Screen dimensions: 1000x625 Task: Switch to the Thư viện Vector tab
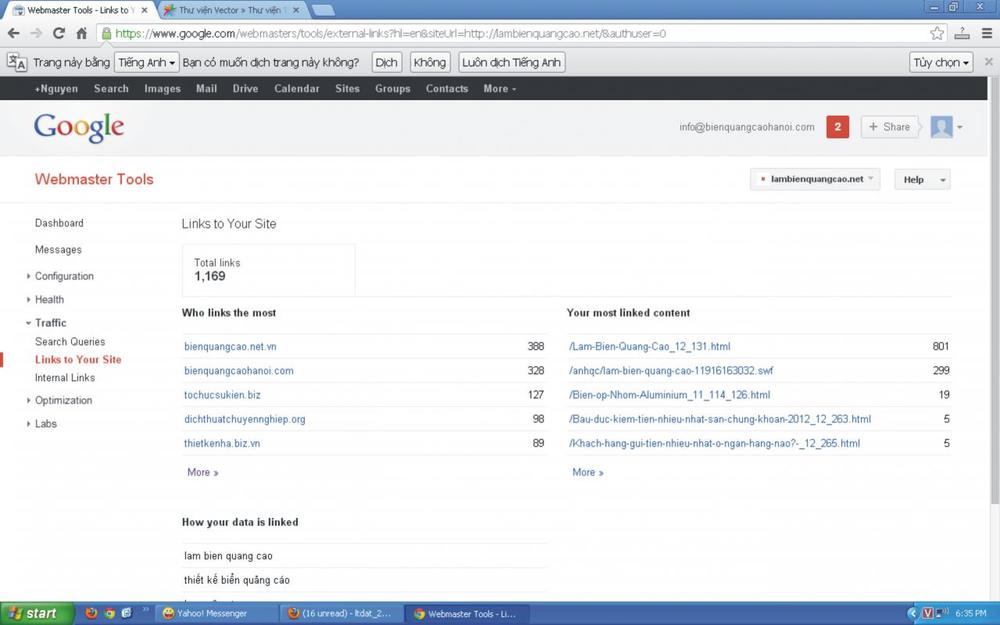(x=232, y=10)
